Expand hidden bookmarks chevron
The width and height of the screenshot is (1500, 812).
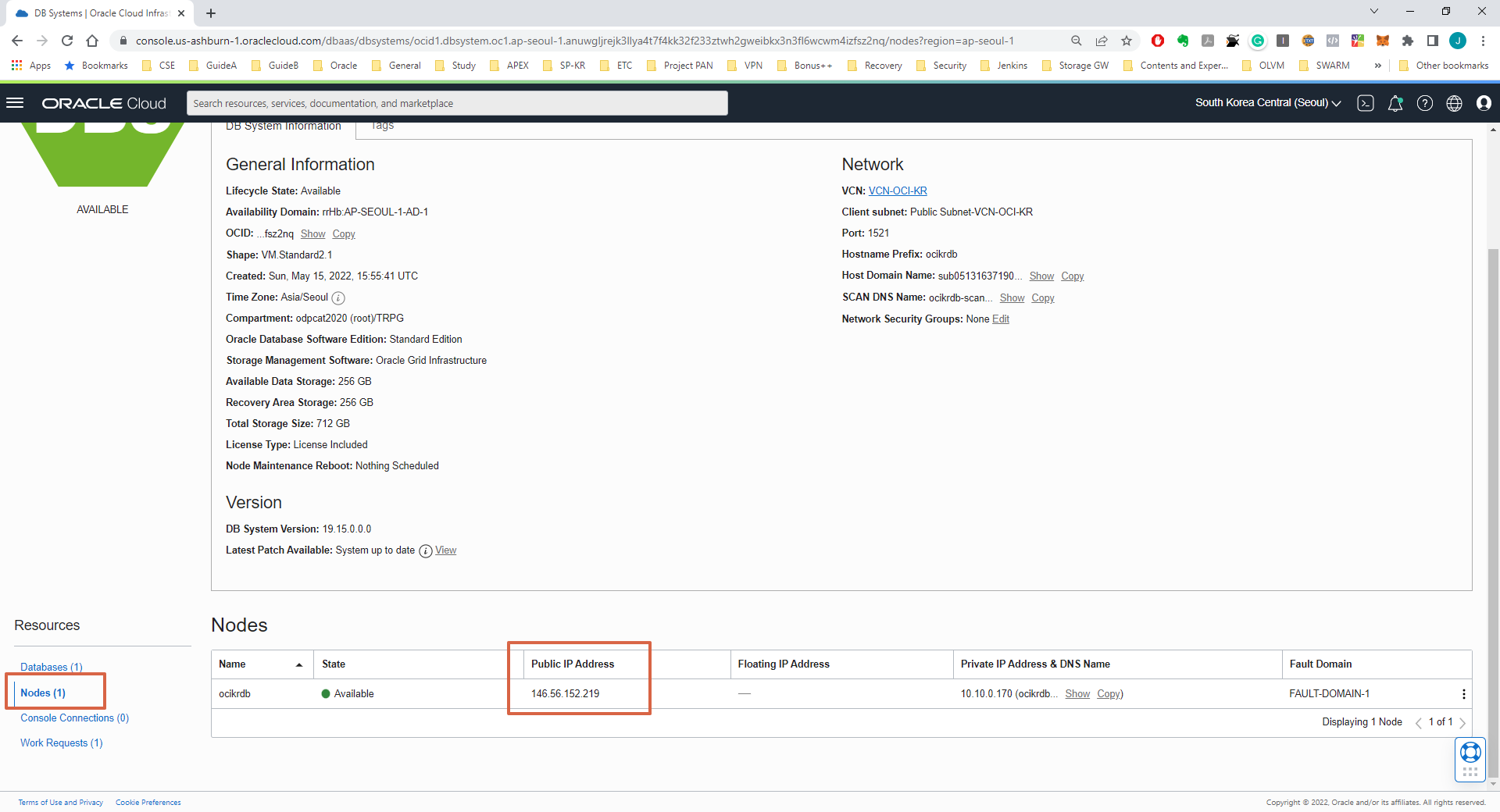[1378, 66]
